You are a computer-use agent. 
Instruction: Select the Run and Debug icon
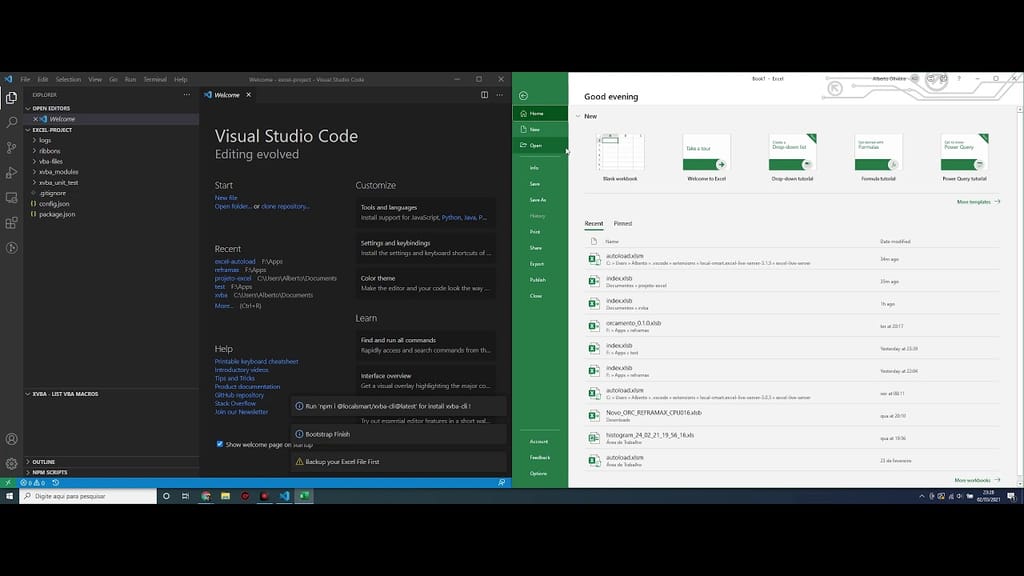point(11,172)
